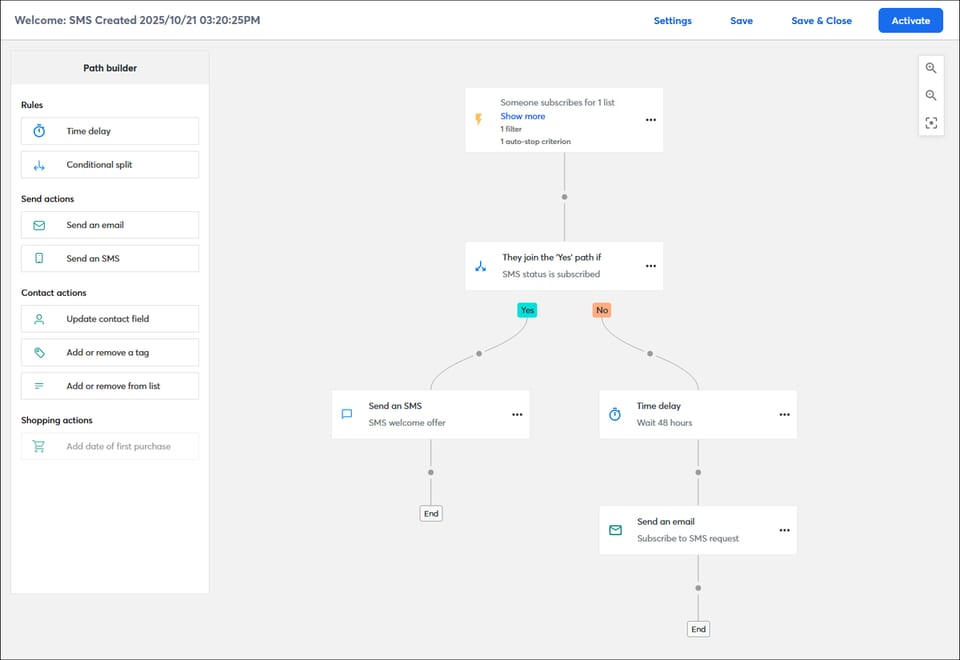The width and height of the screenshot is (960, 660).
Task: Click the End marker under the email path
Action: click(x=698, y=629)
